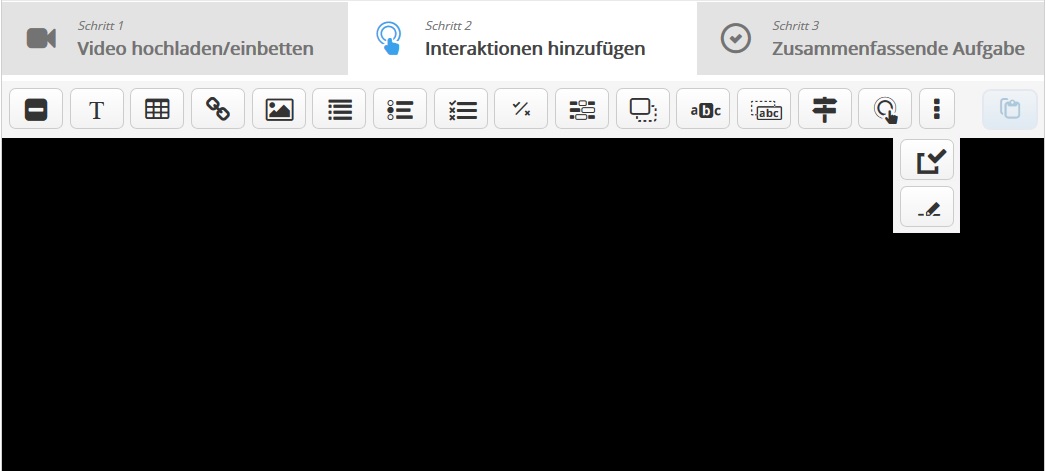Add a Label interaction from toolbar

[x=36, y=109]
